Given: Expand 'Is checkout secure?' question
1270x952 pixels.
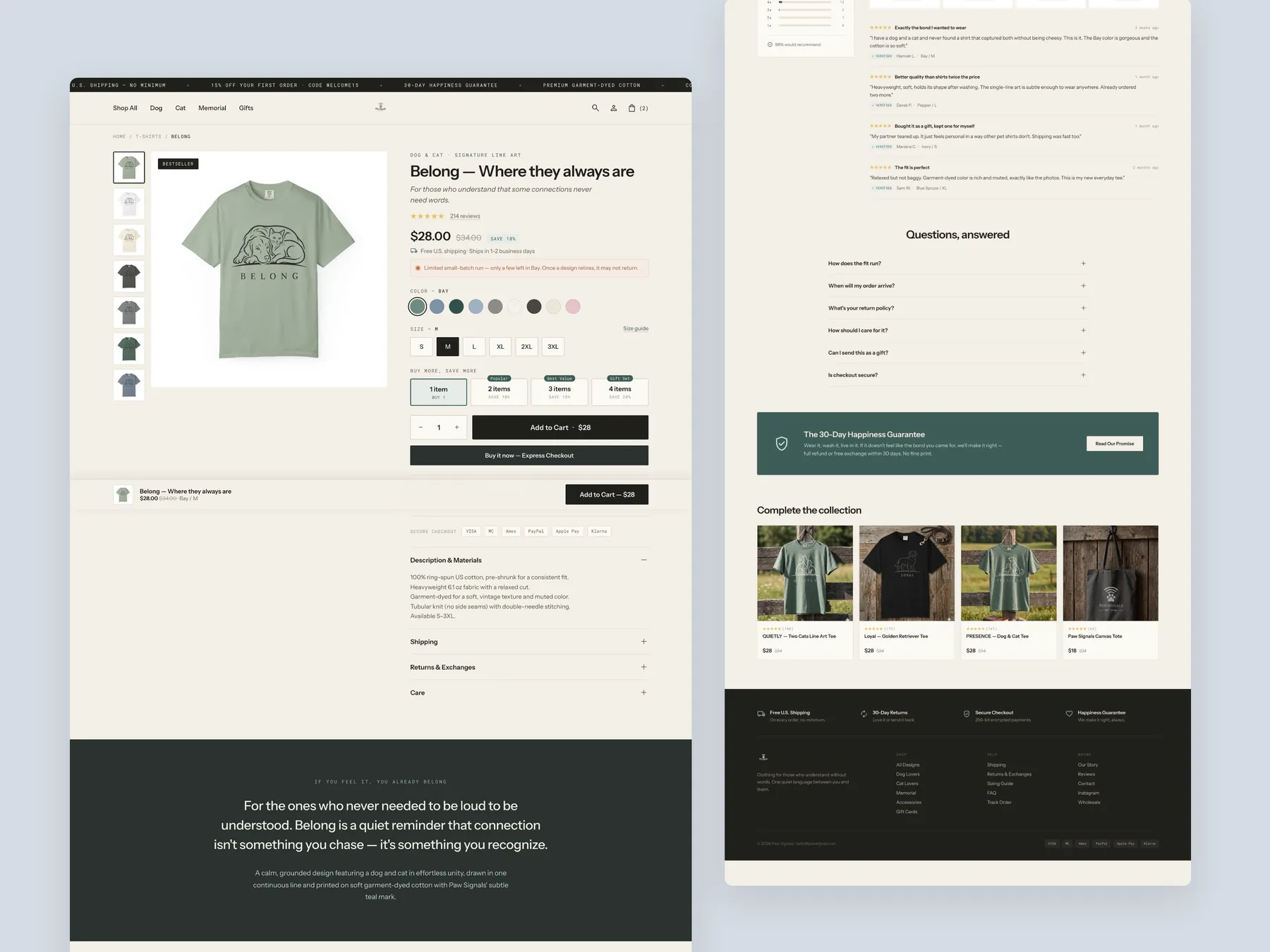Looking at the screenshot, I should [957, 375].
